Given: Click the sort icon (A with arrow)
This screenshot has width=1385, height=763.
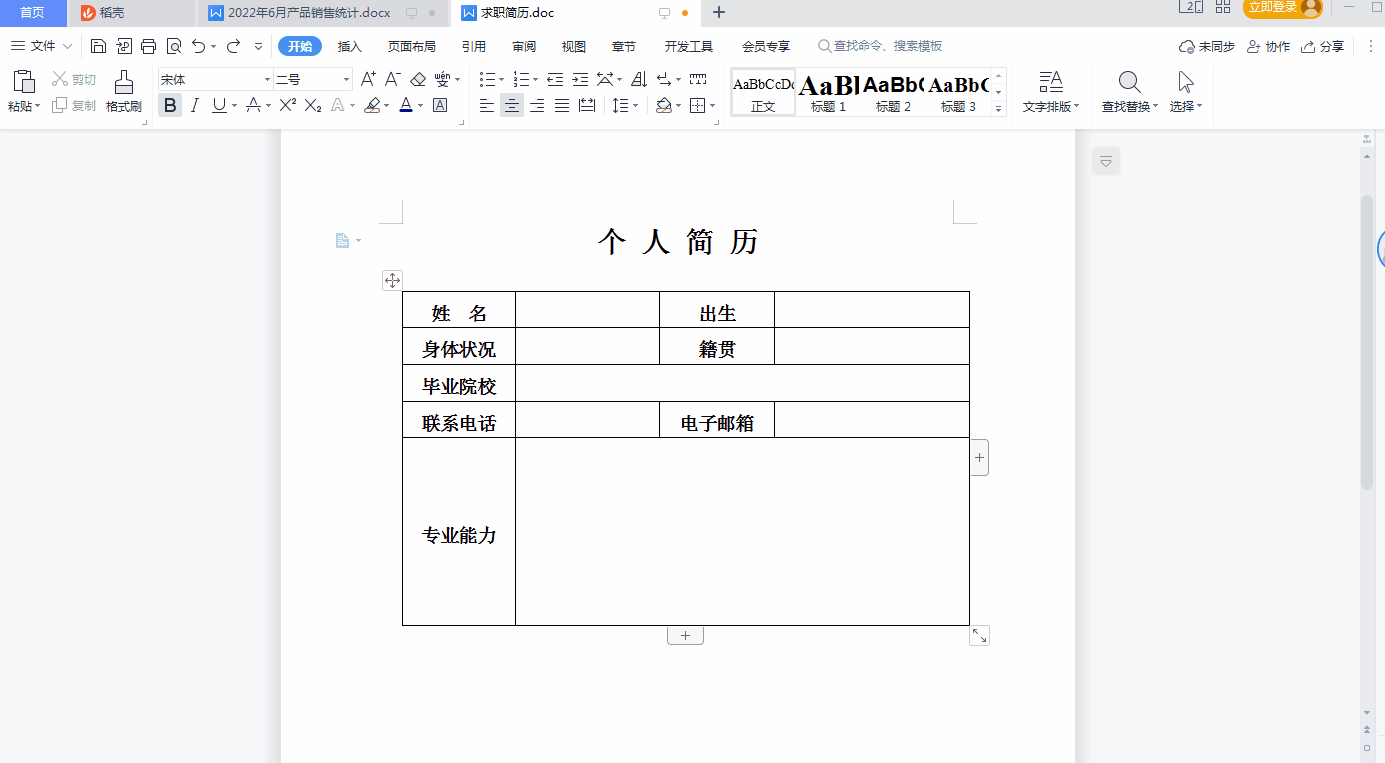Looking at the screenshot, I should pyautogui.click(x=640, y=79).
